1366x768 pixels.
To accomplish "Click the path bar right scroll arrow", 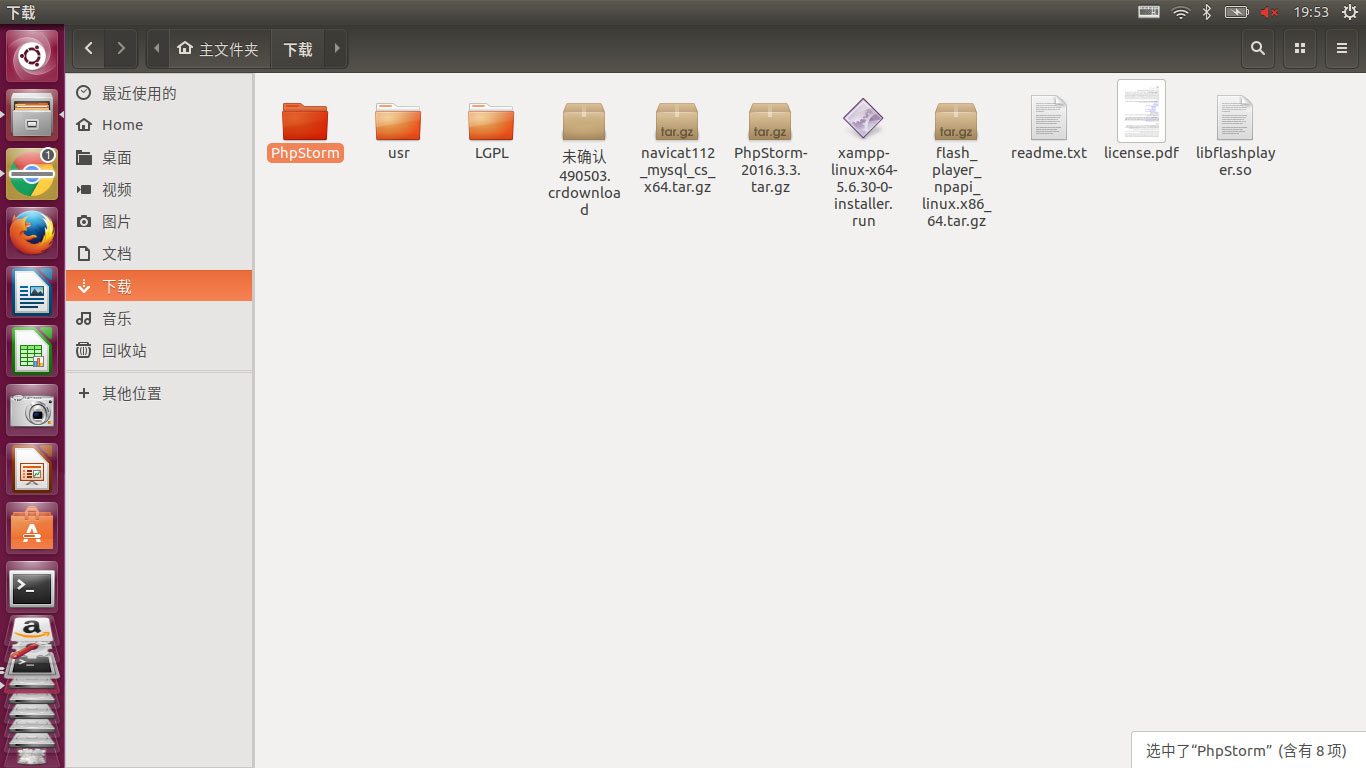I will pos(338,48).
